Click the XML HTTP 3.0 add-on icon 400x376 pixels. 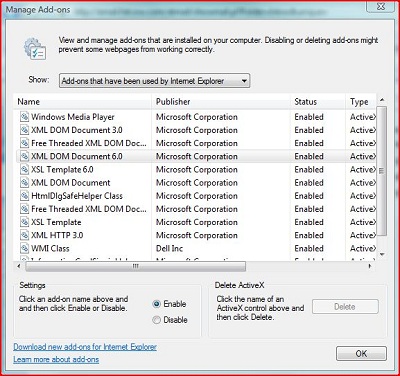point(24,235)
